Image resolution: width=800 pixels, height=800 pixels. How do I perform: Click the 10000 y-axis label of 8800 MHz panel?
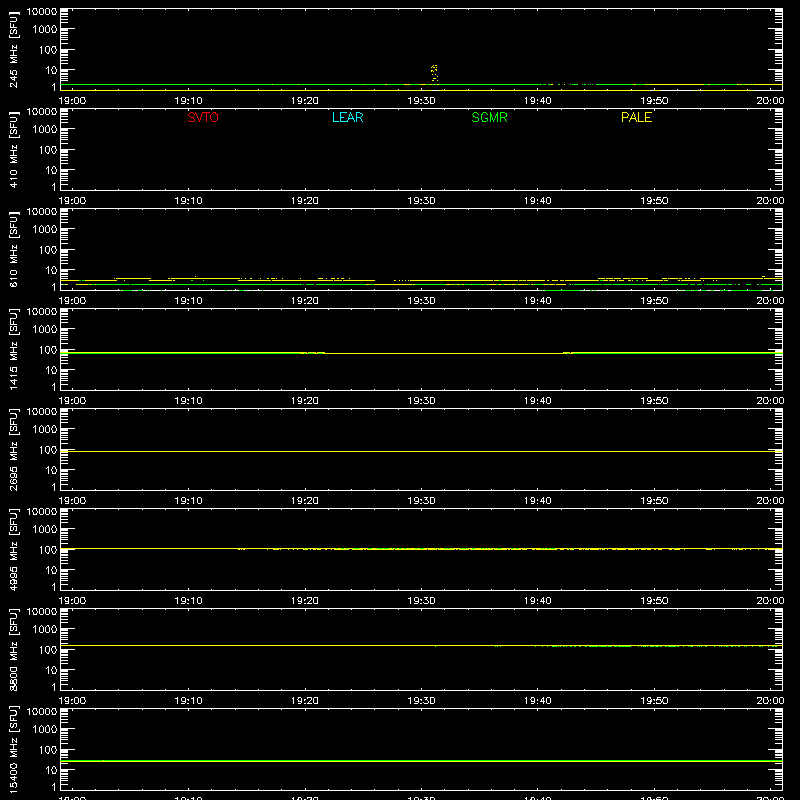click(42, 612)
